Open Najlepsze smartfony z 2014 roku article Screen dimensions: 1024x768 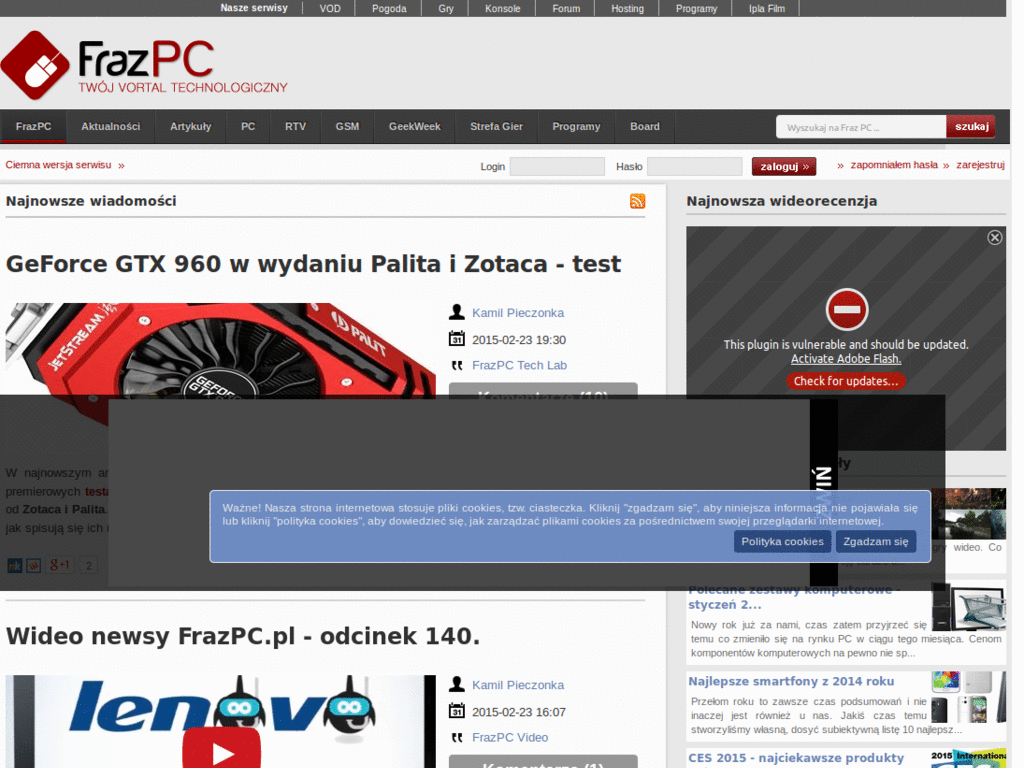pyautogui.click(x=791, y=681)
